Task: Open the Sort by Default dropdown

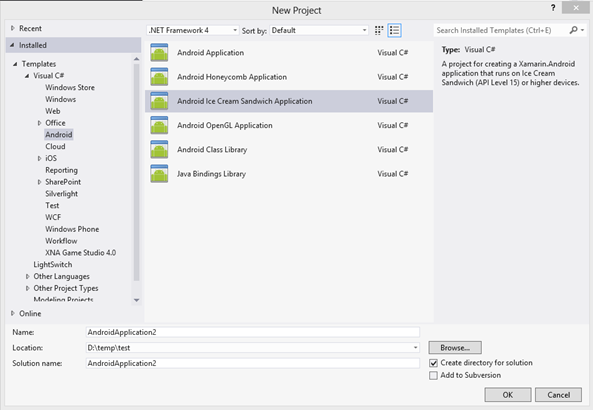Action: pyautogui.click(x=319, y=30)
